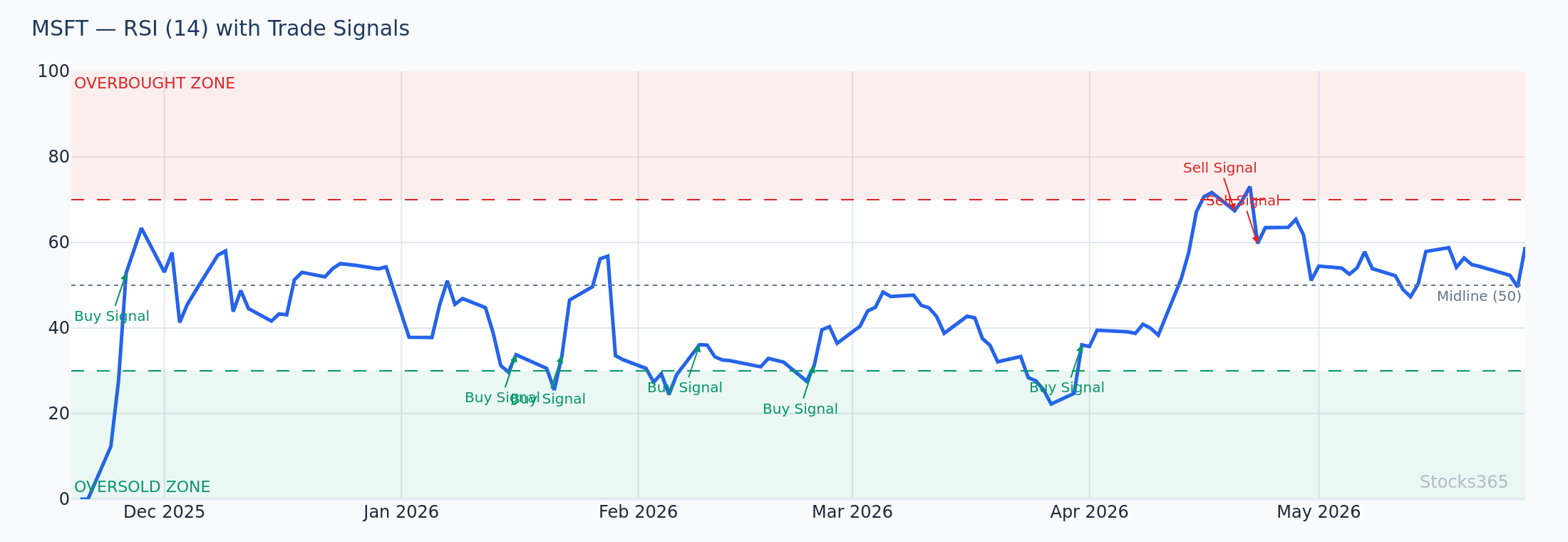
Task: Click the y-axis value "20"
Action: pos(58,414)
